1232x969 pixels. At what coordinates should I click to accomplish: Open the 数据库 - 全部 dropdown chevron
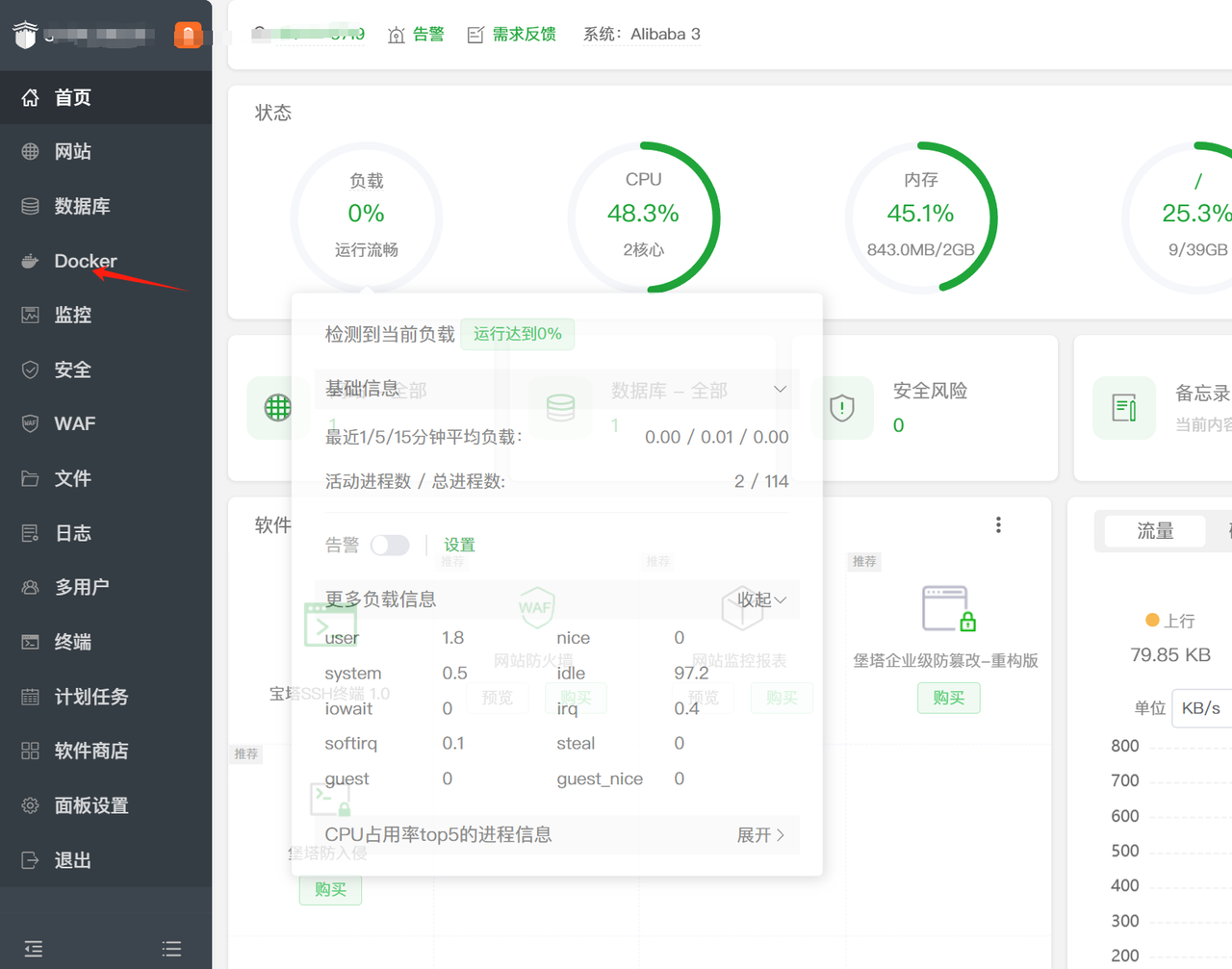click(x=780, y=390)
